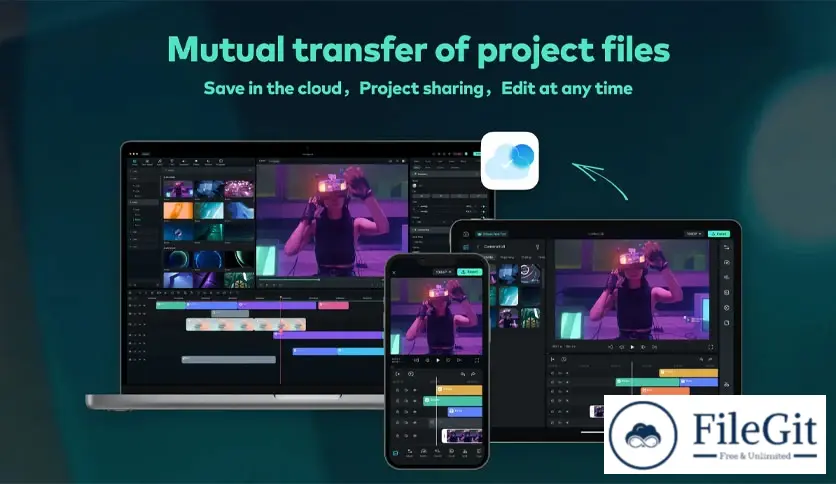Select the teal thumbnail in the laptop media library
Image resolution: width=836 pixels, height=484 pixels.
tap(209, 211)
